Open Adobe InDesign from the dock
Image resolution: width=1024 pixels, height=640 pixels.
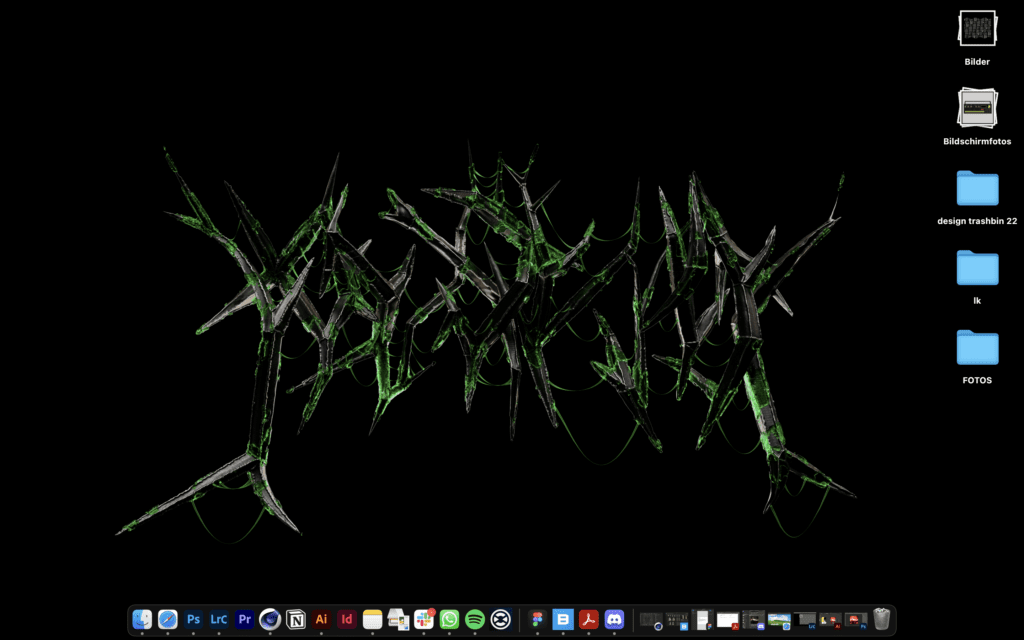[x=347, y=620]
